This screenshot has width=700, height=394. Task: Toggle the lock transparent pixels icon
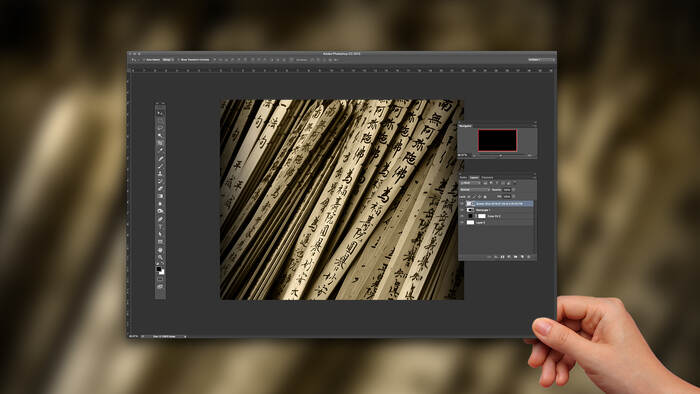(469, 196)
